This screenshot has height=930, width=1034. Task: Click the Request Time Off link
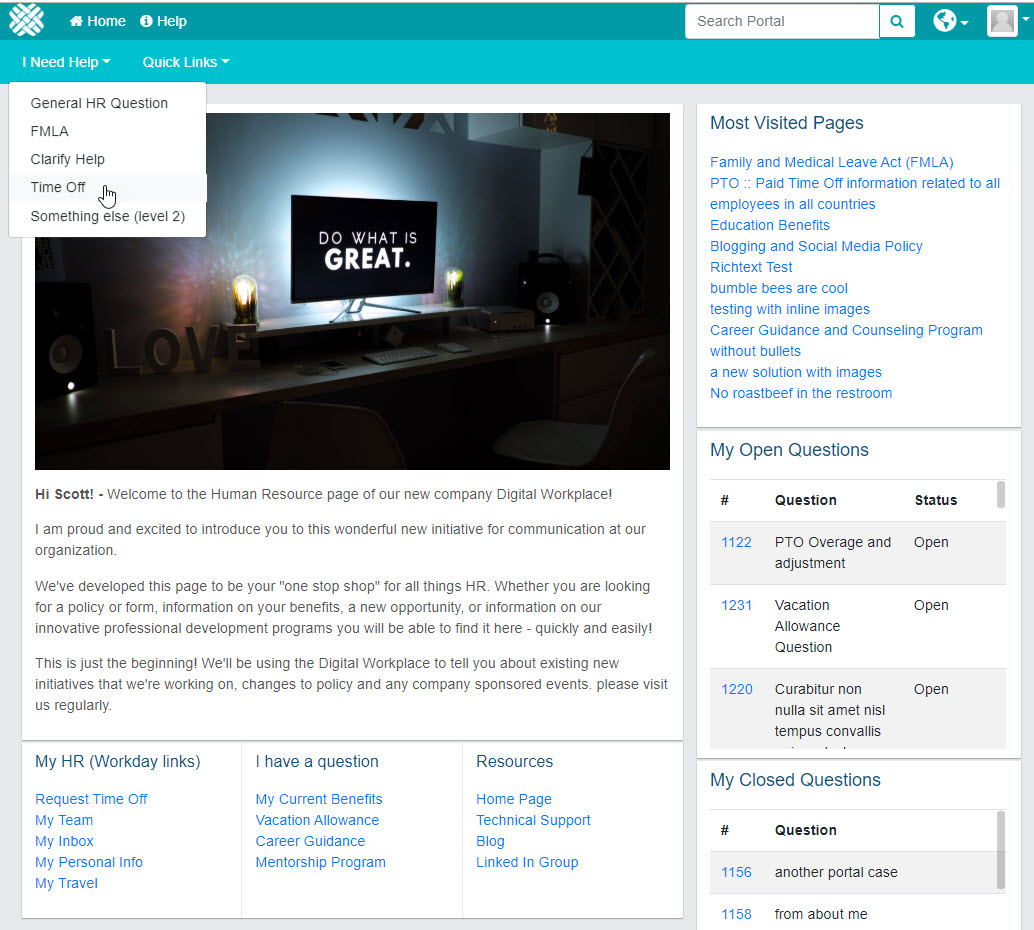coord(91,799)
